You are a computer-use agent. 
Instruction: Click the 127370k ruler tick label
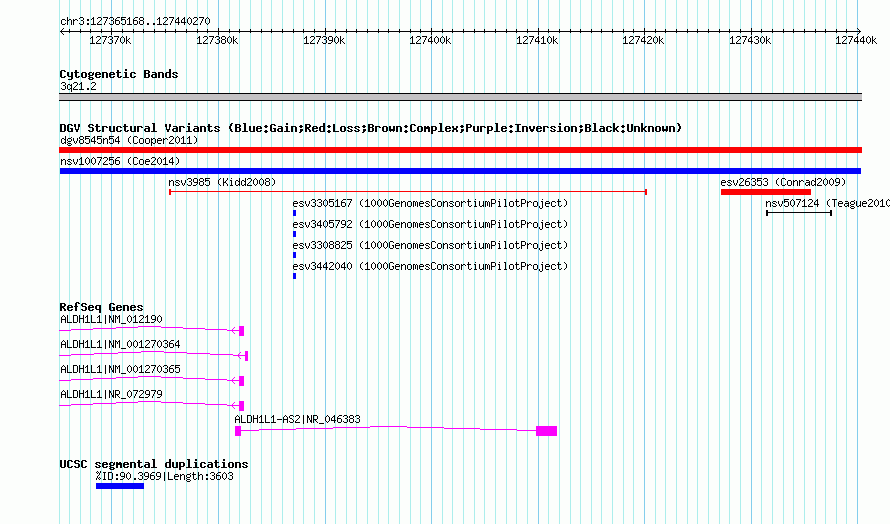pyautogui.click(x=110, y=40)
